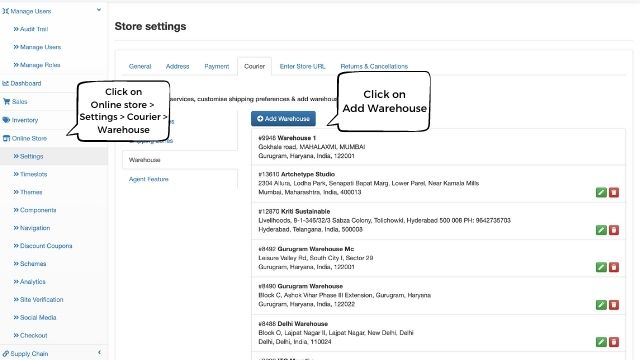Open the Returns & Cancellations tab
The image size is (640, 360).
click(x=374, y=66)
